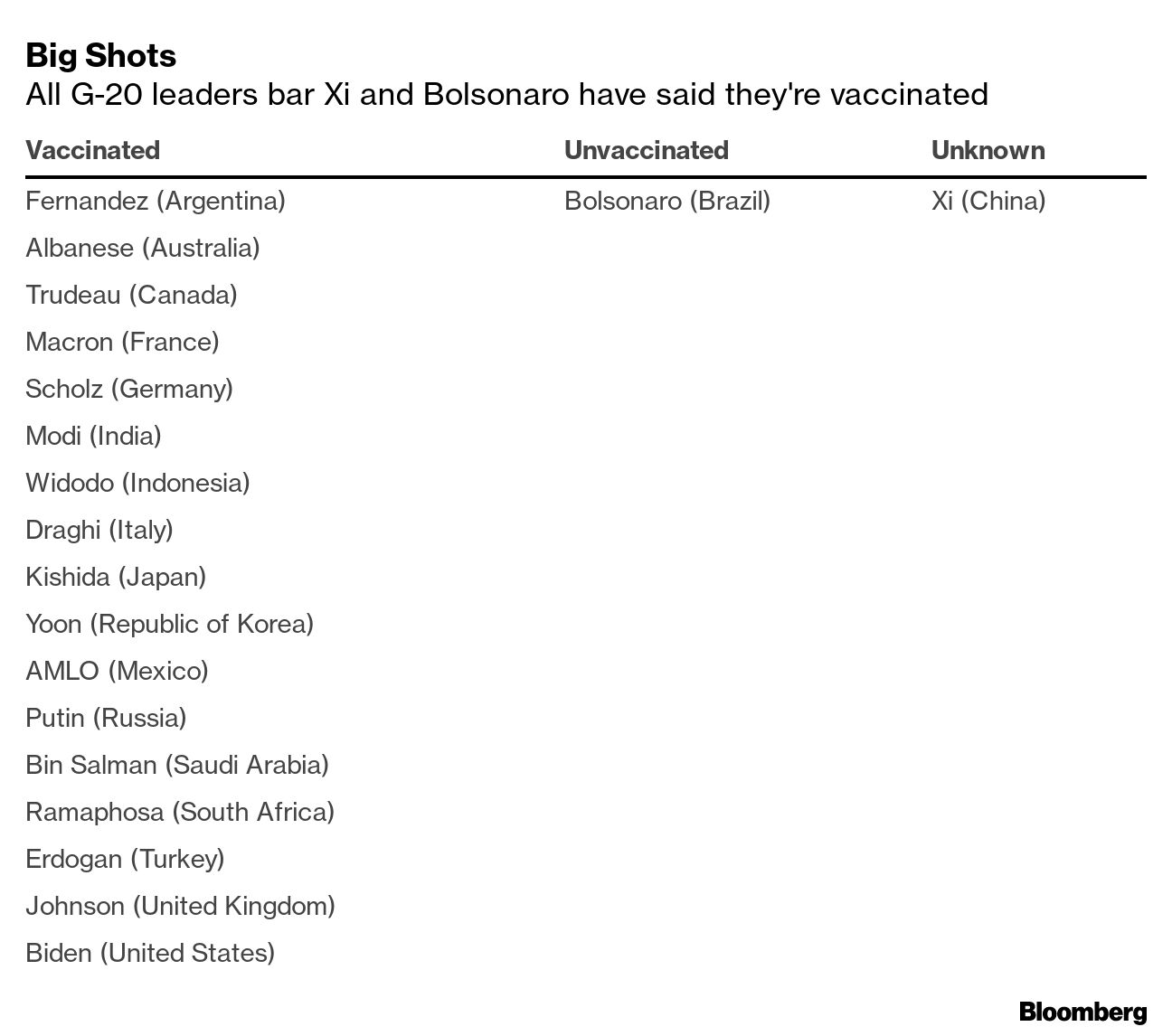Screen dimensions: 1172x1036
Task: Click the Bloomberg logo
Action: [x=1082, y=1012]
